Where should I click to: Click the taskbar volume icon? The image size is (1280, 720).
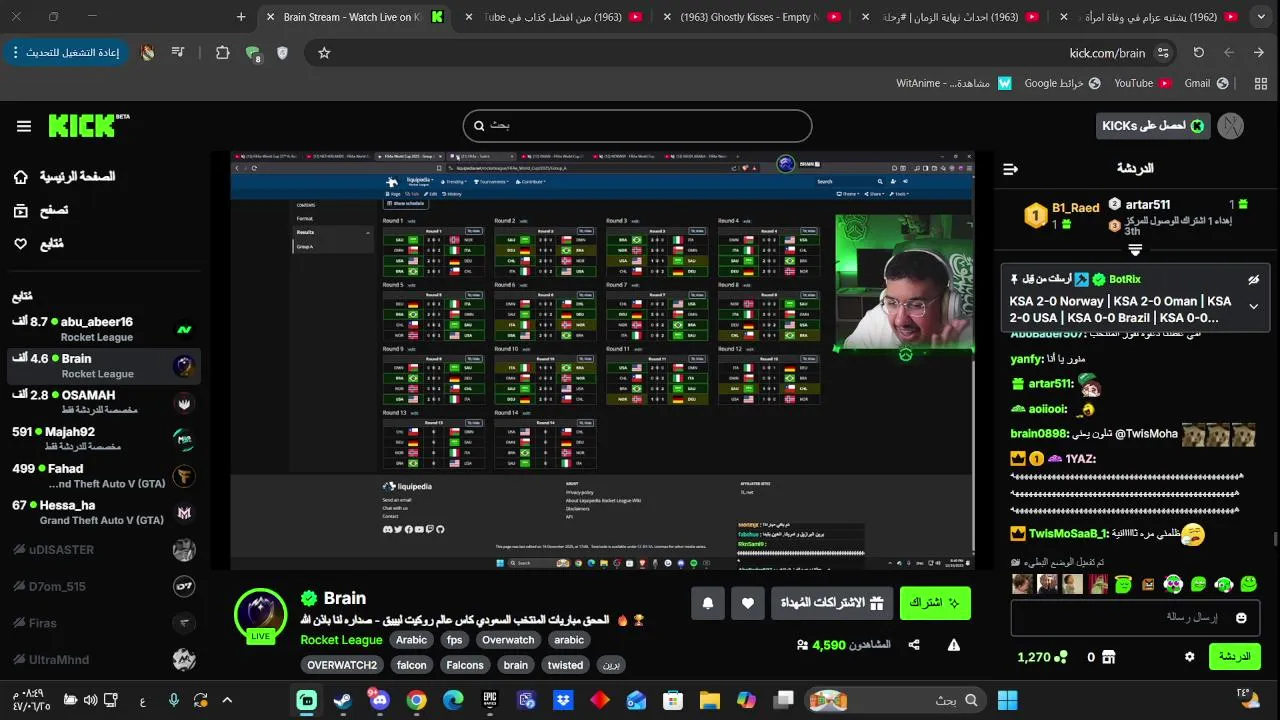(90, 701)
